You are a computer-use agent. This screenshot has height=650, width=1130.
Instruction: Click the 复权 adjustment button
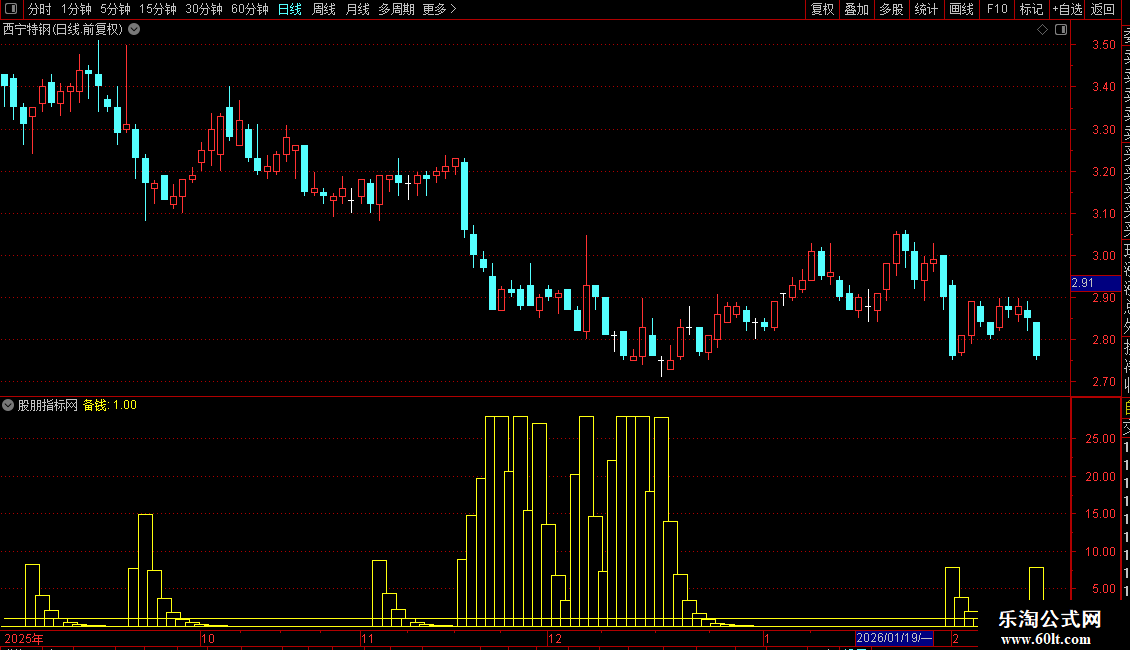822,9
